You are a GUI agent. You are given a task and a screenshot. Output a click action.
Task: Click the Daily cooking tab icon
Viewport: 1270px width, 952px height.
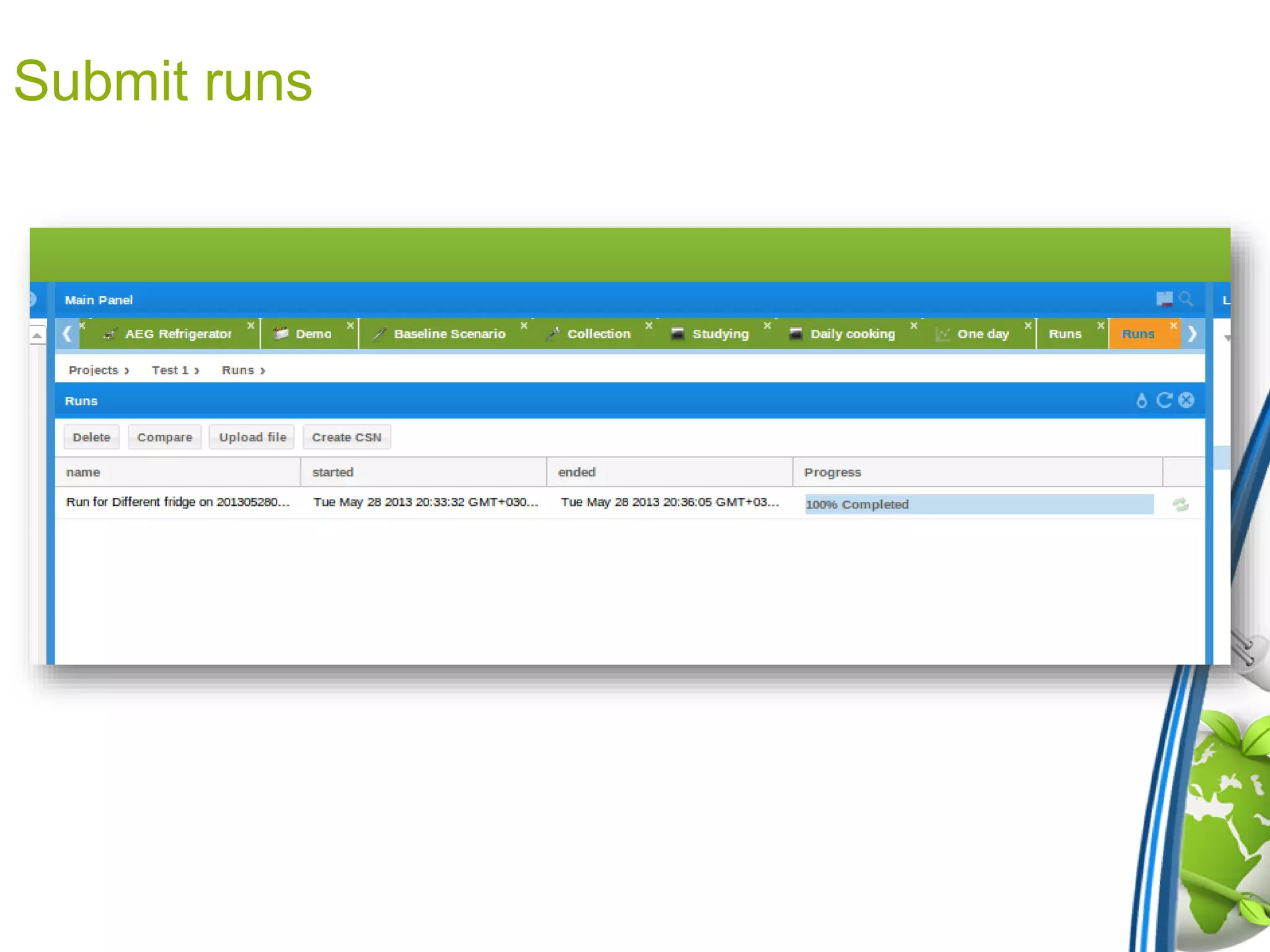tap(796, 334)
